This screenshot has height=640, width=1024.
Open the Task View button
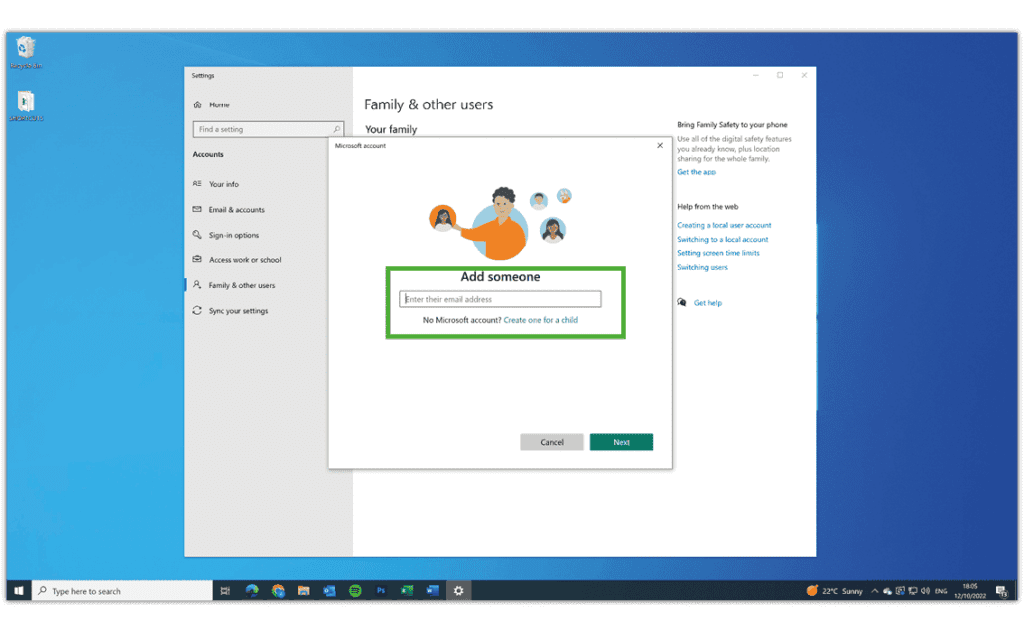pos(225,590)
